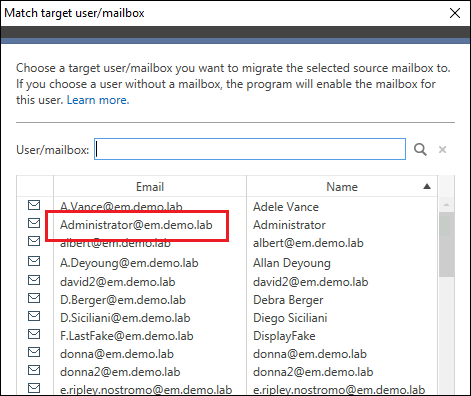This screenshot has width=471, height=396.
Task: Click the mailbox icon for Administrator row
Action: click(x=34, y=223)
